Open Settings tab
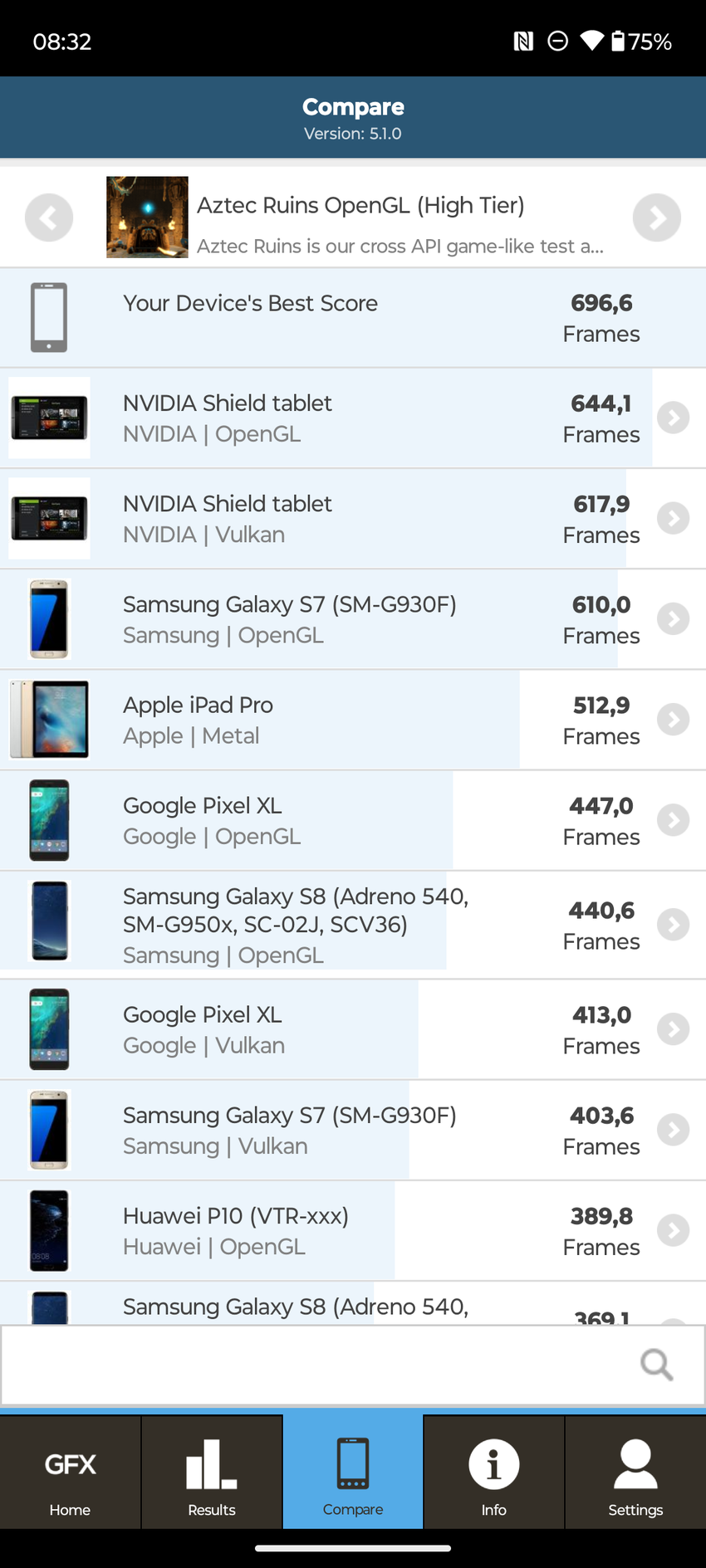Viewport: 706px width, 1568px height. [x=635, y=1472]
